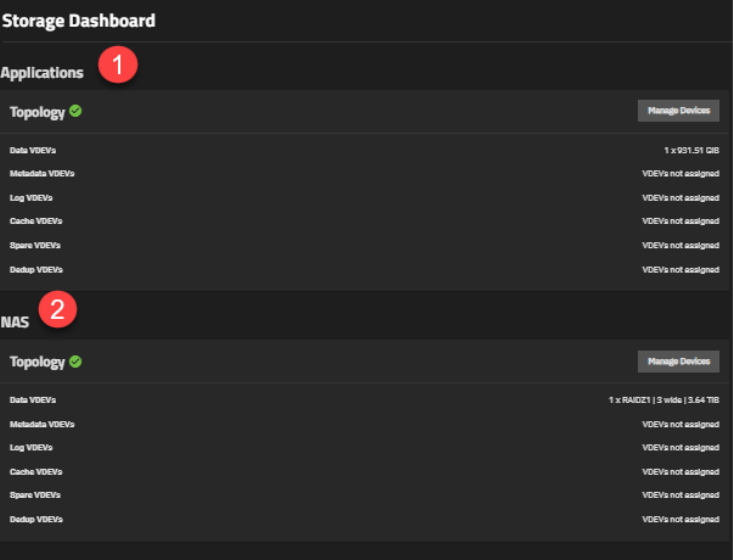Click the Dedup VDEVs row label in Applications
Screen dimensions: 733x560
pos(36,270)
